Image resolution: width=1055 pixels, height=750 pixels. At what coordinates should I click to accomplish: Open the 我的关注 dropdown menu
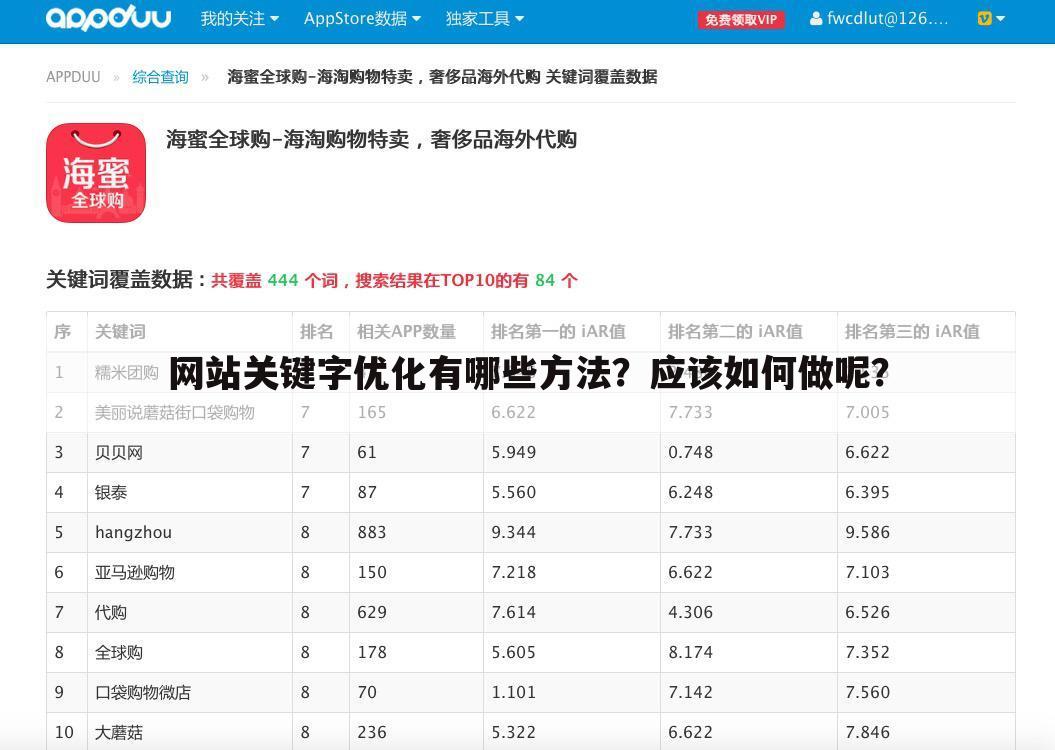tap(240, 19)
